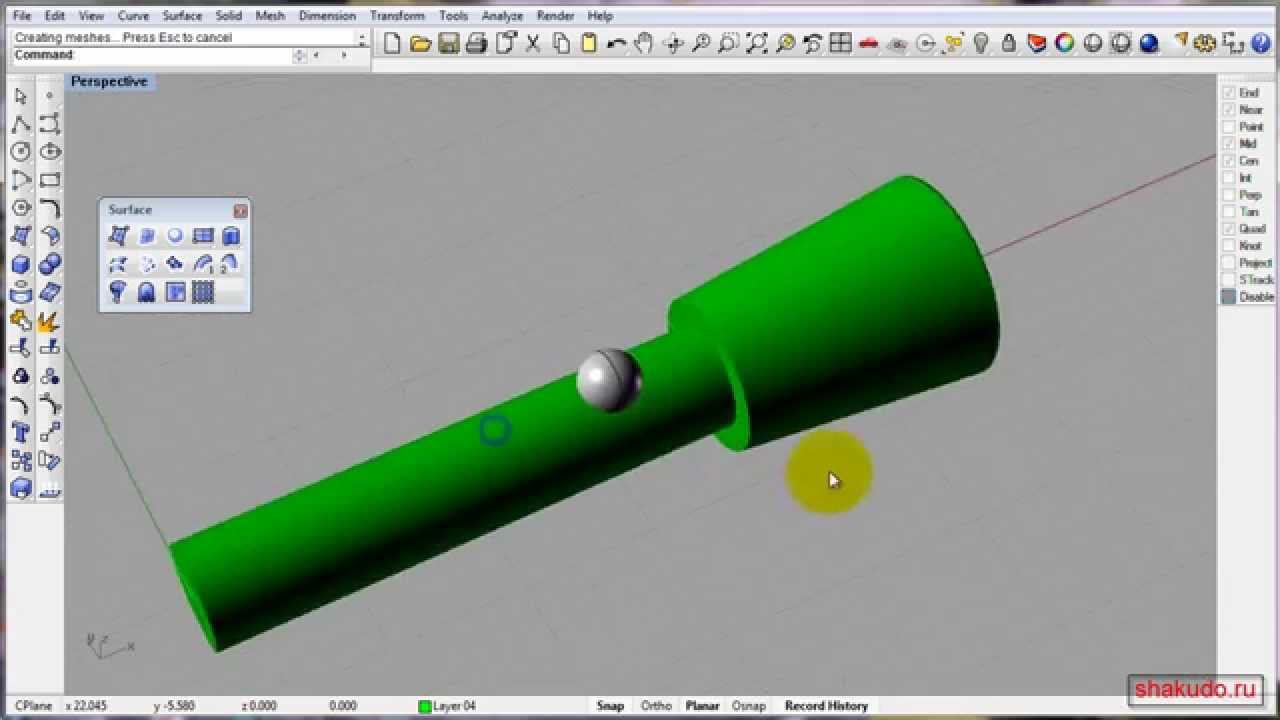Screen dimensions: 1280x720
Task: Click the Zoom Extents icon
Action: pyautogui.click(x=757, y=43)
